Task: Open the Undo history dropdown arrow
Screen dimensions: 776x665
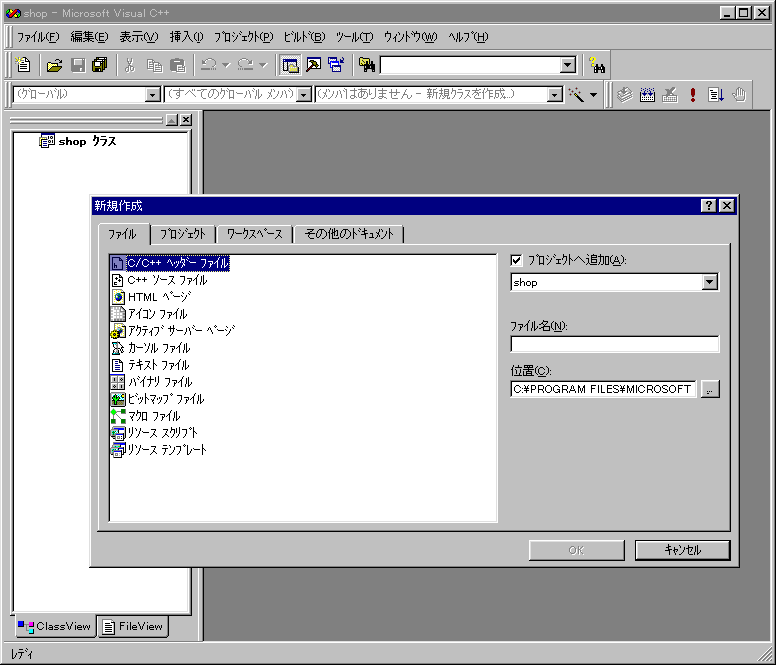Action: tap(226, 65)
